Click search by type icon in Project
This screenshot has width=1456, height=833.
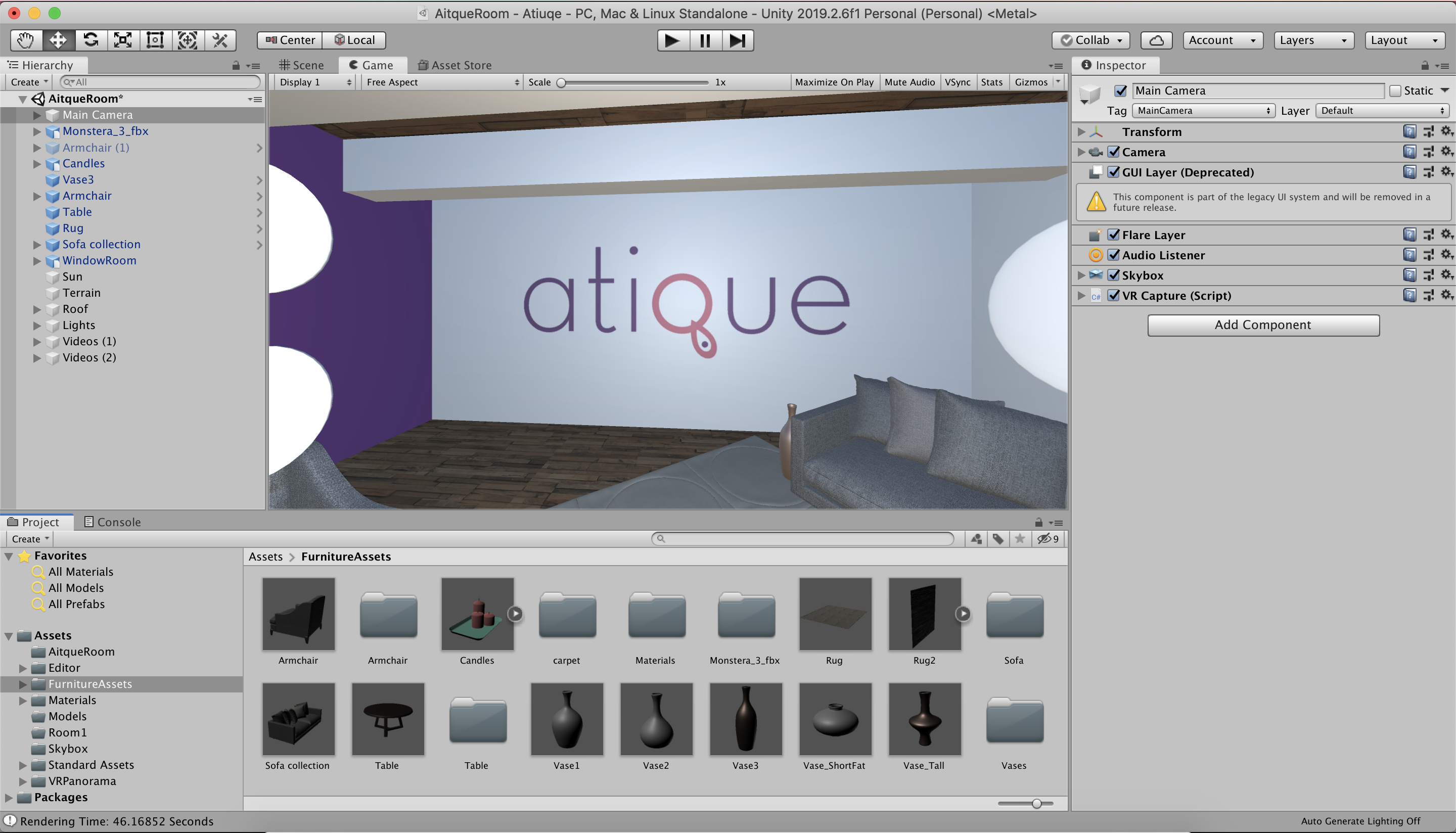pos(977,539)
